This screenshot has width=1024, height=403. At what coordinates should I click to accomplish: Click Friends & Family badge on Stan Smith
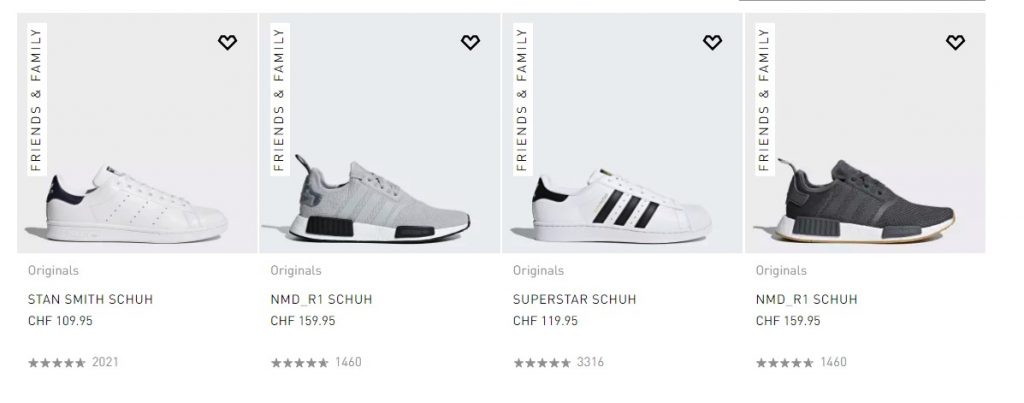36,100
